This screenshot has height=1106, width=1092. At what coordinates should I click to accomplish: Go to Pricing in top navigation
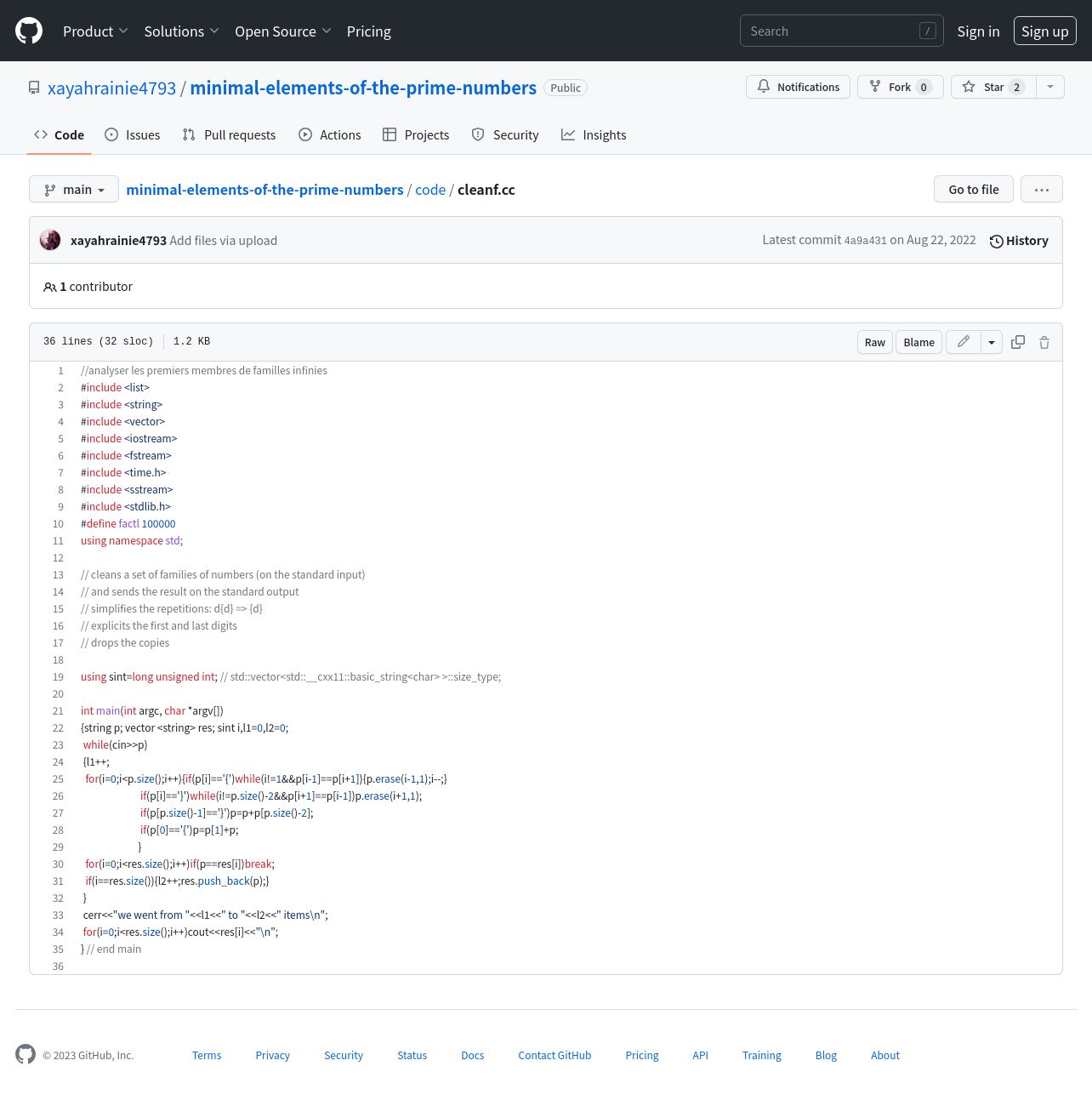pyautogui.click(x=369, y=31)
